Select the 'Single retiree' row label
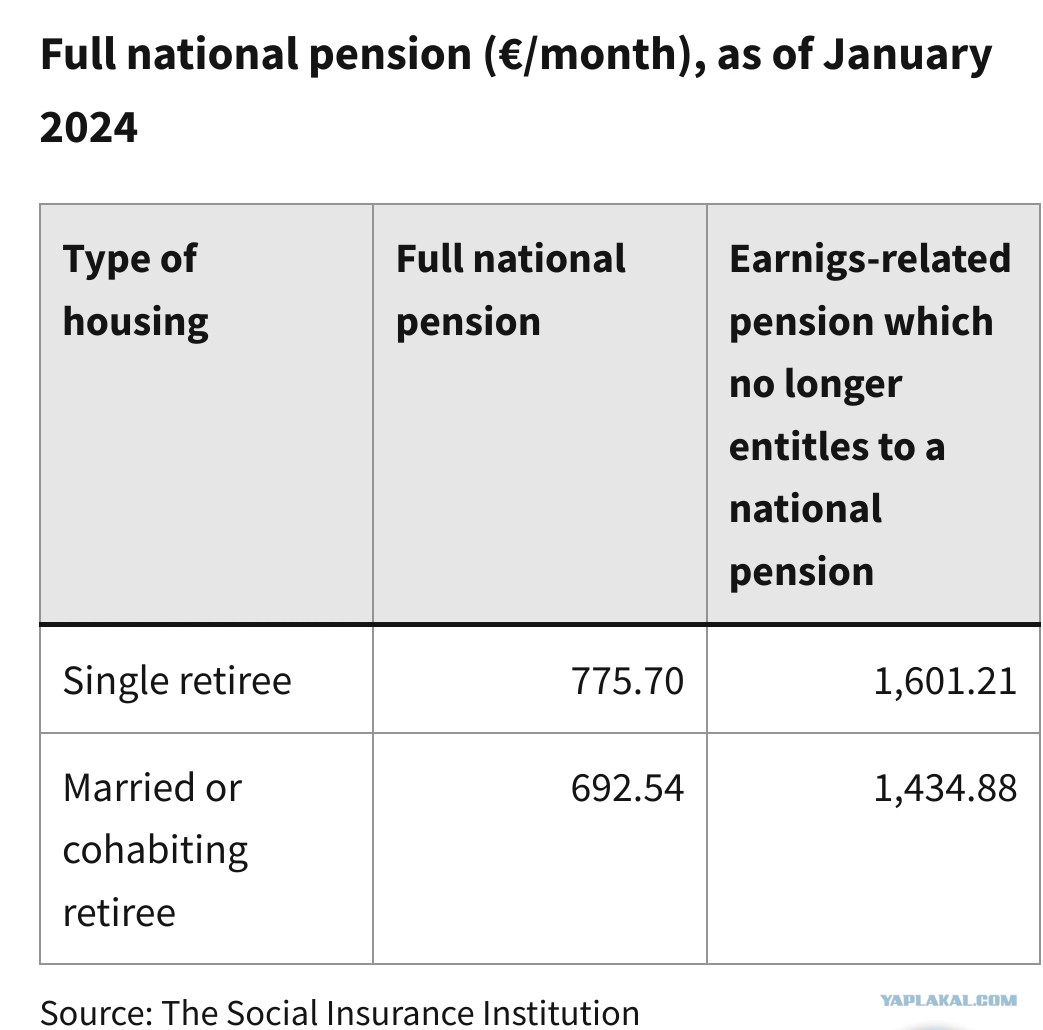The height and width of the screenshot is (1030, 1043). [177, 681]
